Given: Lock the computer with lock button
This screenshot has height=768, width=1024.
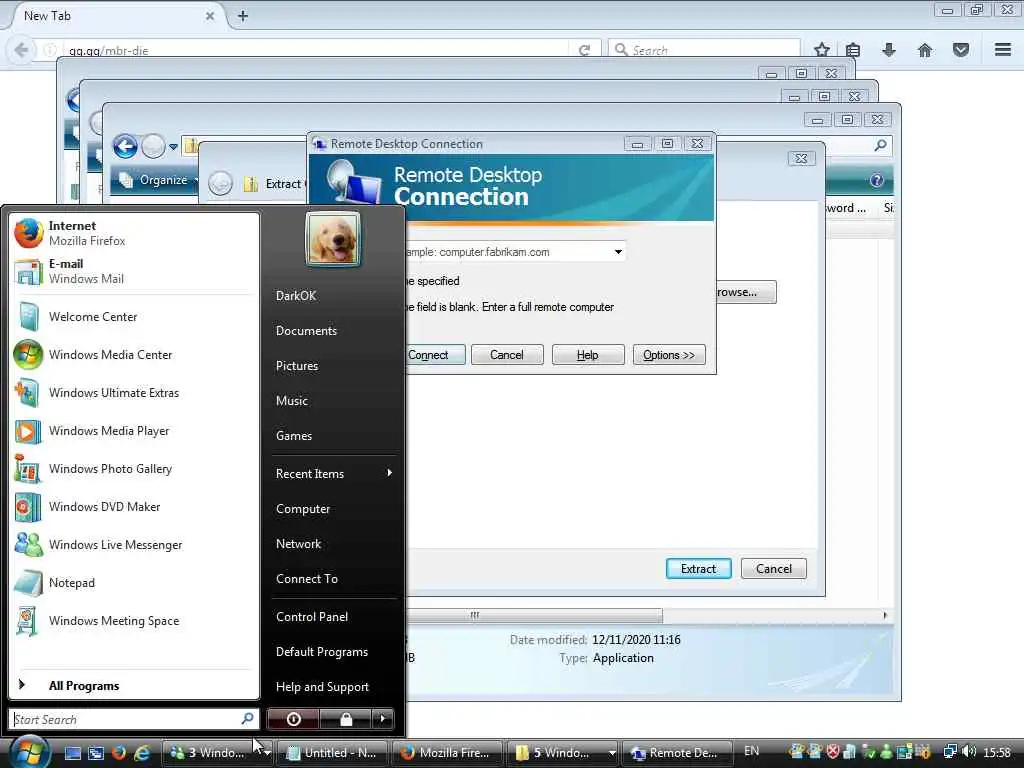Looking at the screenshot, I should [x=346, y=719].
